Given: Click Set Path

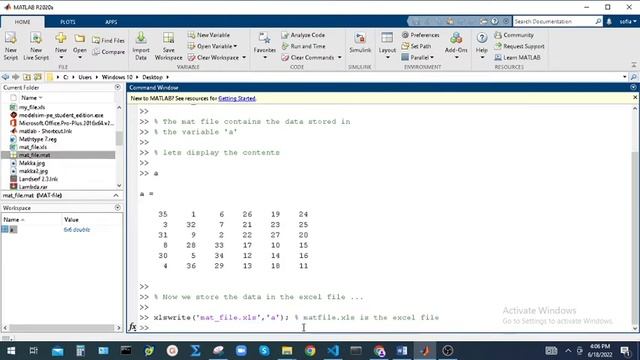Looking at the screenshot, I should pos(416,46).
